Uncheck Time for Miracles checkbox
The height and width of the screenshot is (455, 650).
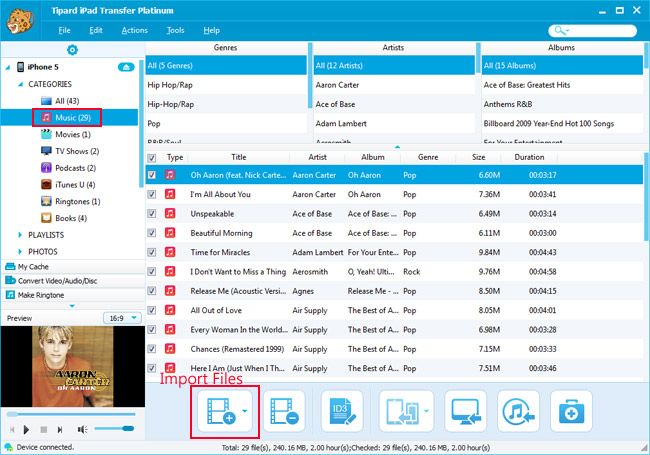click(152, 252)
